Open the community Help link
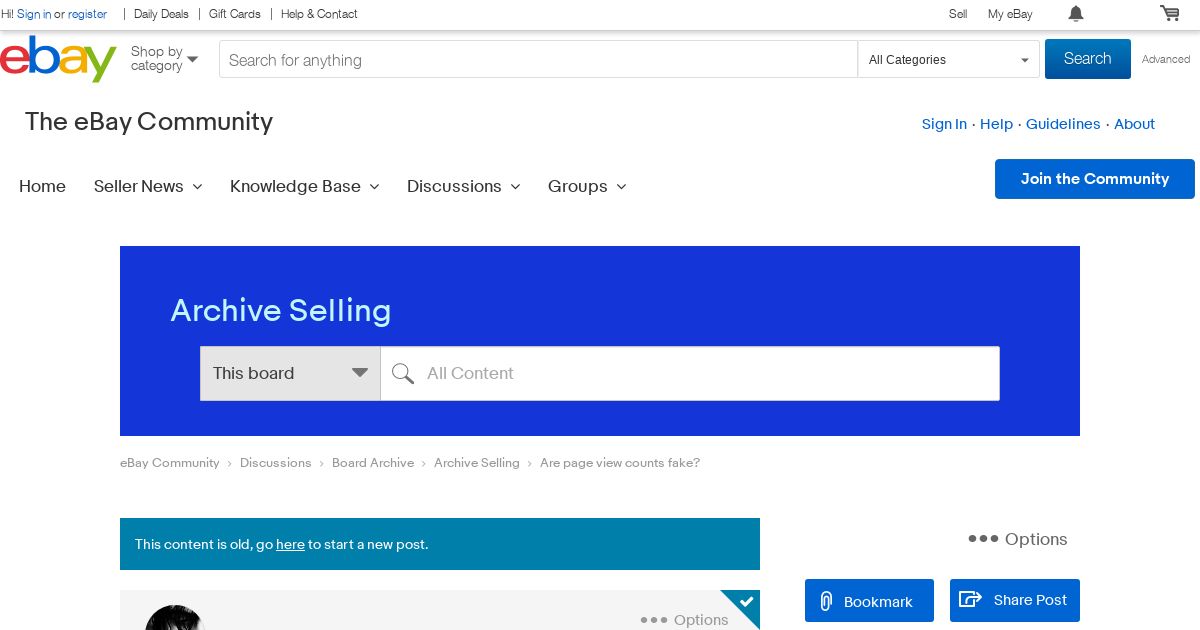The width and height of the screenshot is (1200, 630). click(996, 124)
